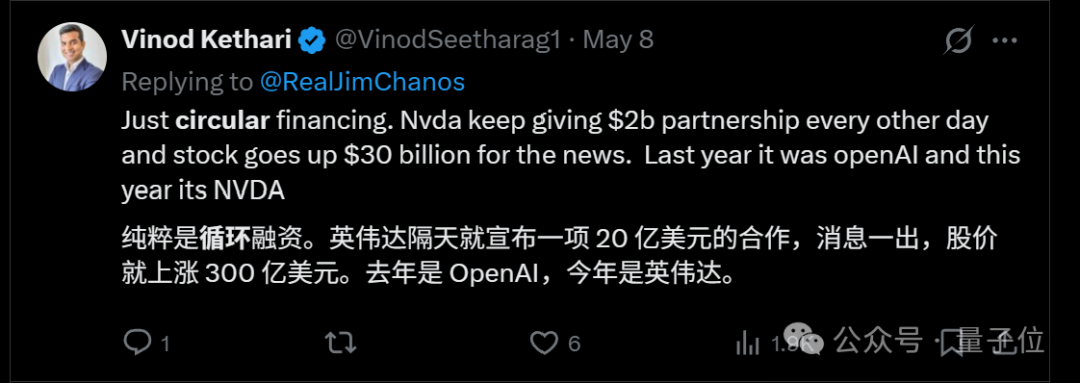The image size is (1080, 383).
Task: Click the reply count number 1
Action: pos(165,343)
